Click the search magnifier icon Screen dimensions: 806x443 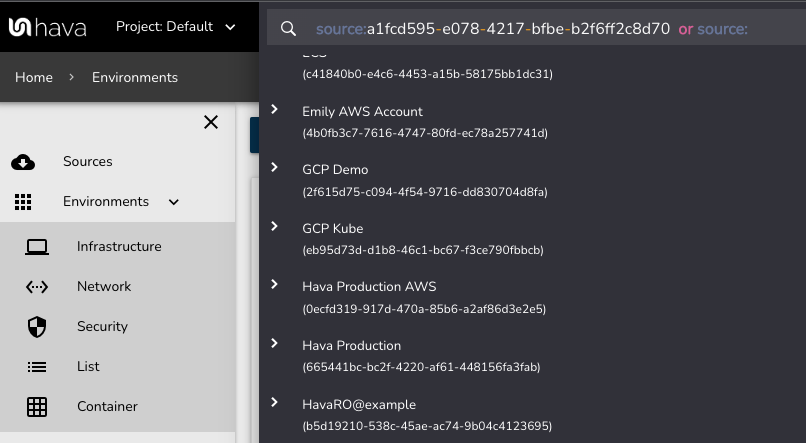coord(288,29)
